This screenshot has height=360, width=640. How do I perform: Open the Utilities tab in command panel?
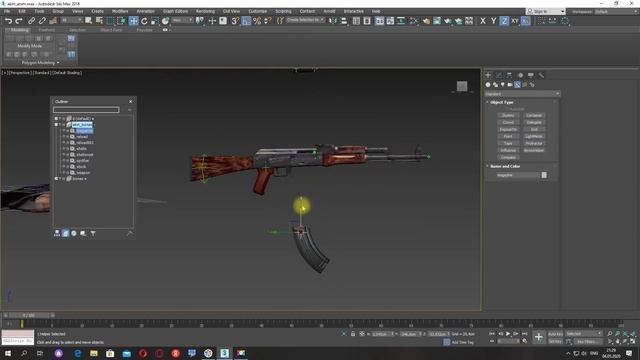pos(541,75)
